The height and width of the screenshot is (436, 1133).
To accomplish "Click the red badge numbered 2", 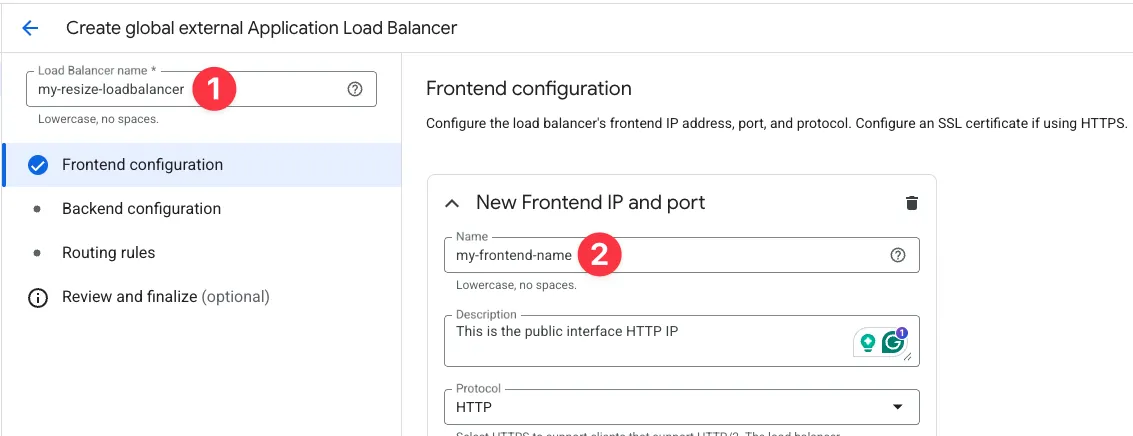I will click(599, 255).
